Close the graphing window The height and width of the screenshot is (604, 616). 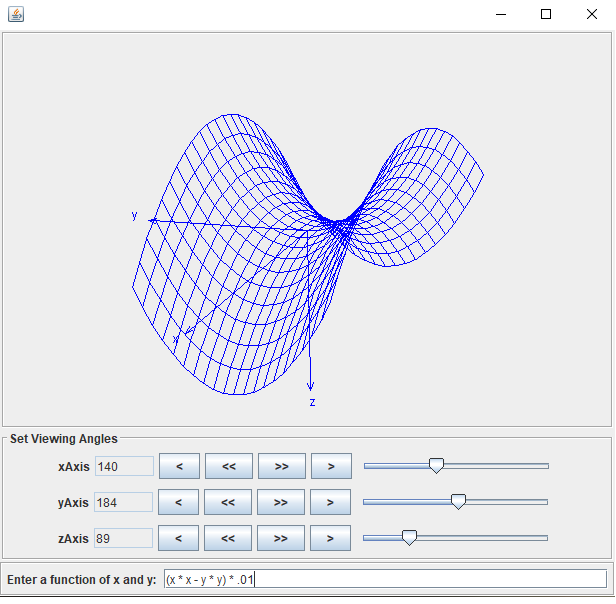[x=592, y=15]
